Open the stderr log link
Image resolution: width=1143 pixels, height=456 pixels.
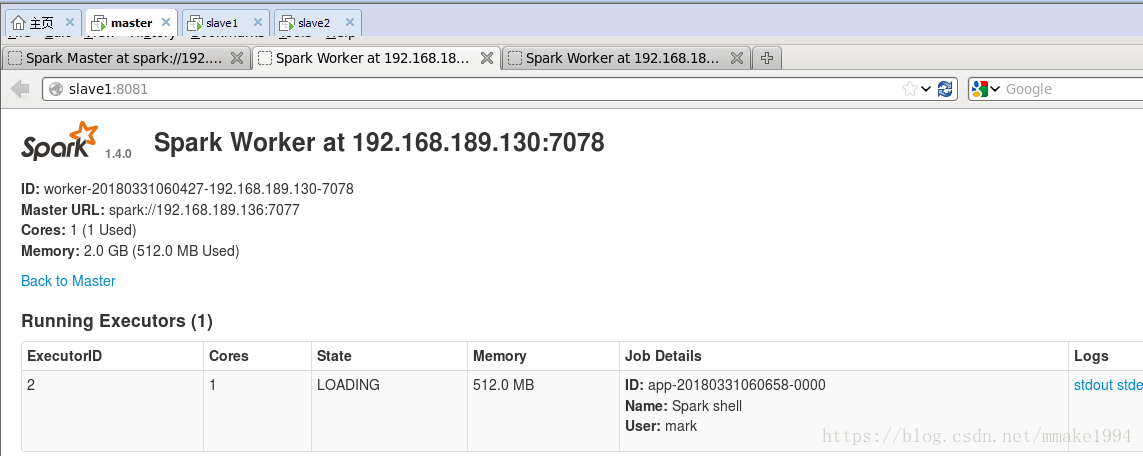pyautogui.click(x=1129, y=385)
